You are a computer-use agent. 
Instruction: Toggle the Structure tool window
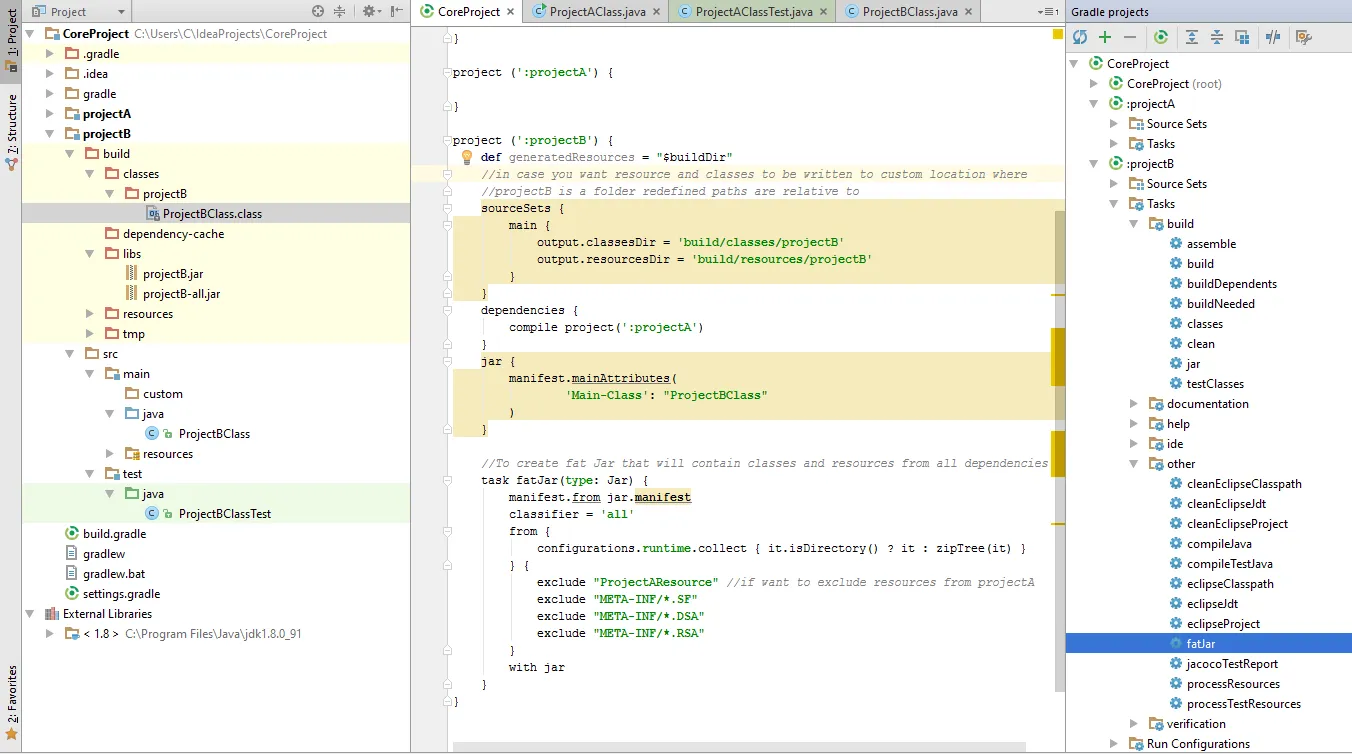[11, 132]
